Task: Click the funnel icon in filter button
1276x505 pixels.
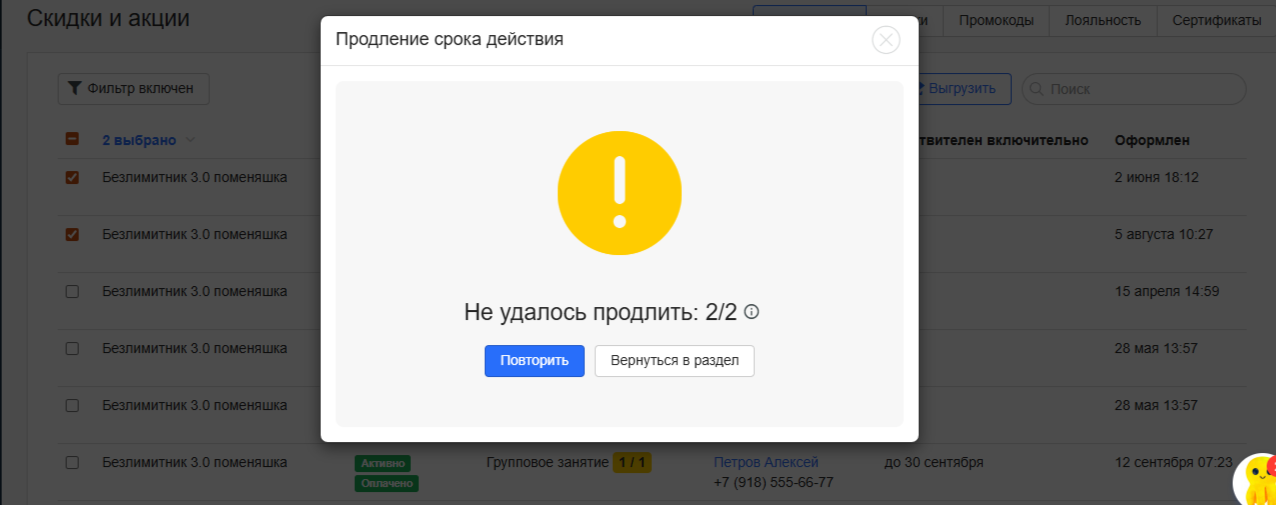Action: [x=74, y=89]
